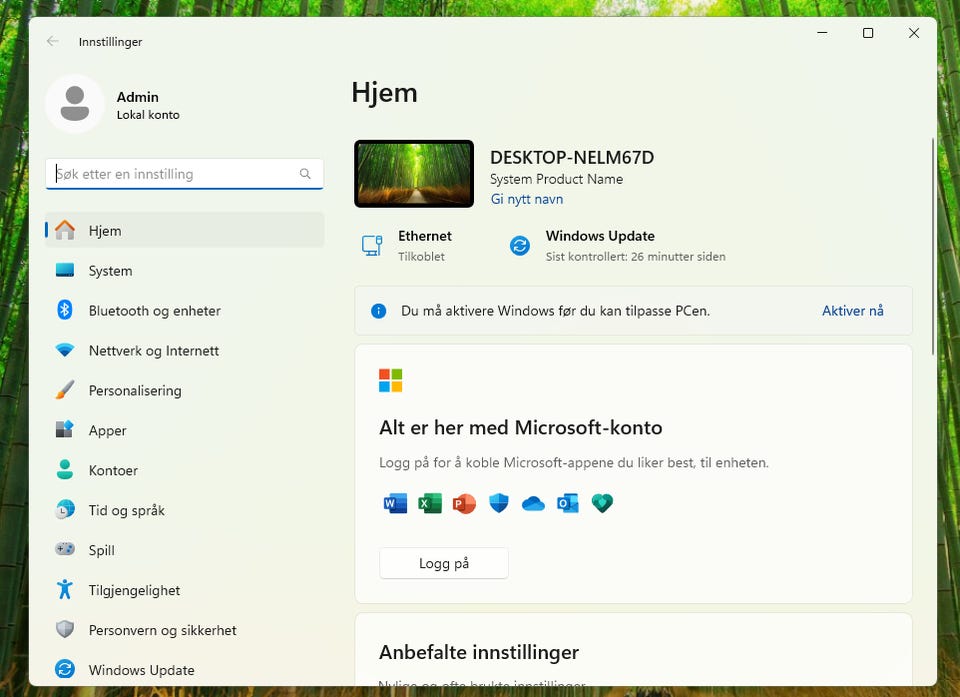Open the Hjem menu item
Screen dimensions: 960x697
point(184,230)
